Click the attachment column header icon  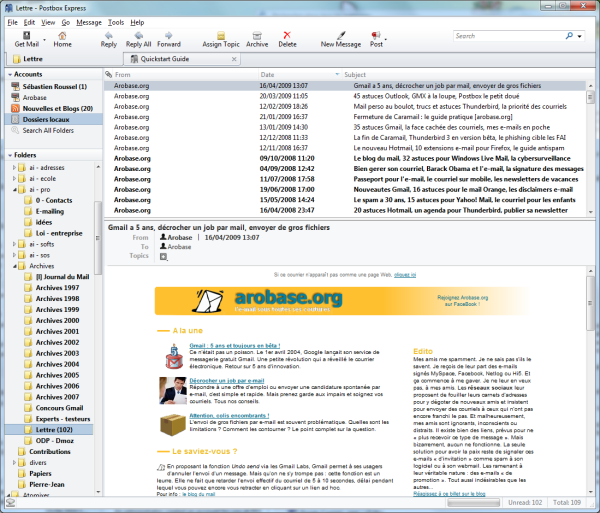pyautogui.click(x=109, y=74)
